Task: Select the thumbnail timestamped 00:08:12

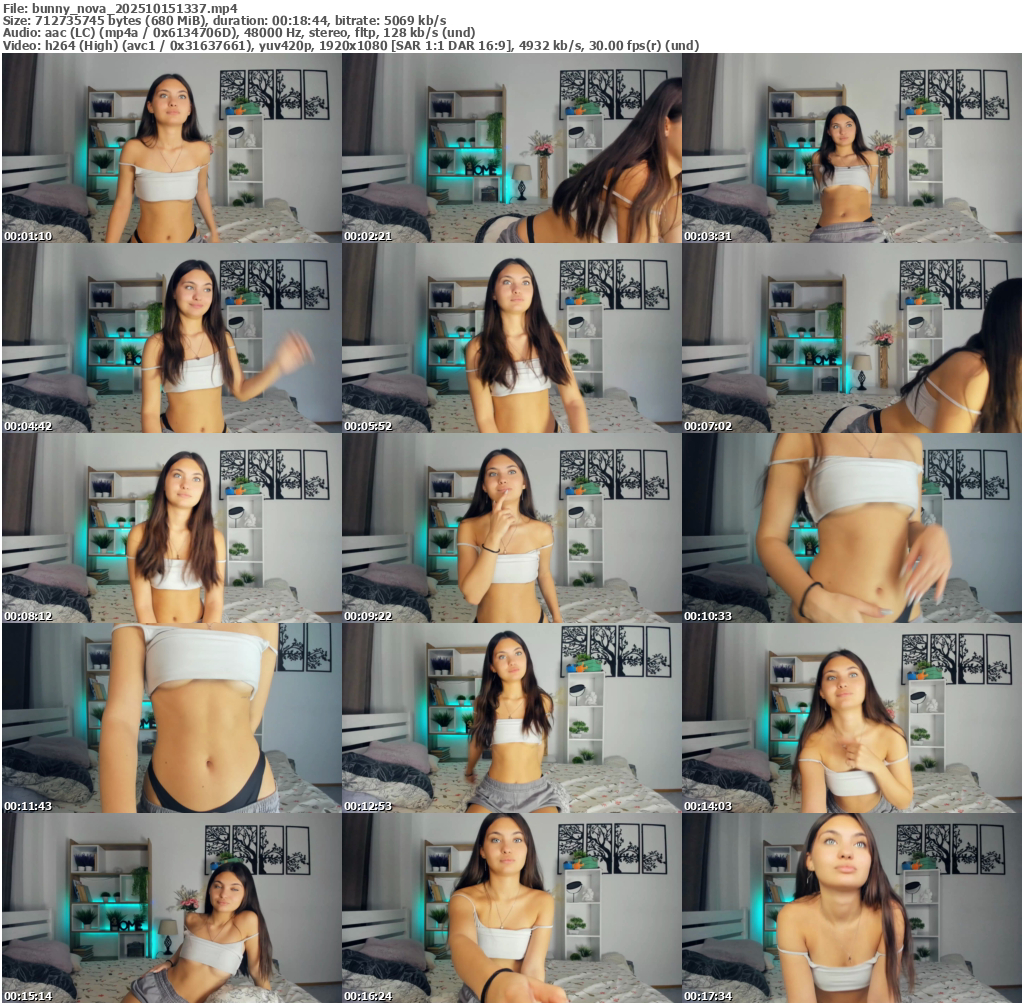Action: click(x=171, y=528)
